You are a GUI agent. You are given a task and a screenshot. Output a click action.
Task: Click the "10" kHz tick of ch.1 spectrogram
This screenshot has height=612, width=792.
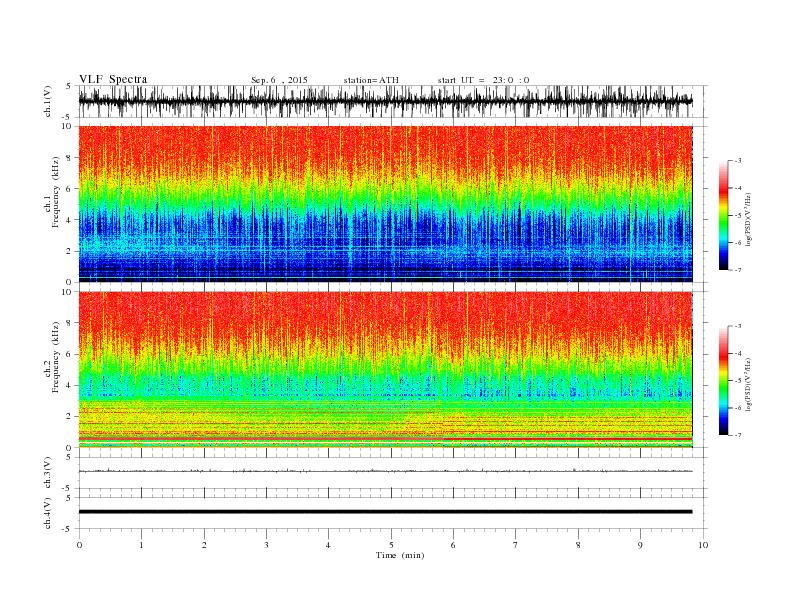pyautogui.click(x=67, y=126)
